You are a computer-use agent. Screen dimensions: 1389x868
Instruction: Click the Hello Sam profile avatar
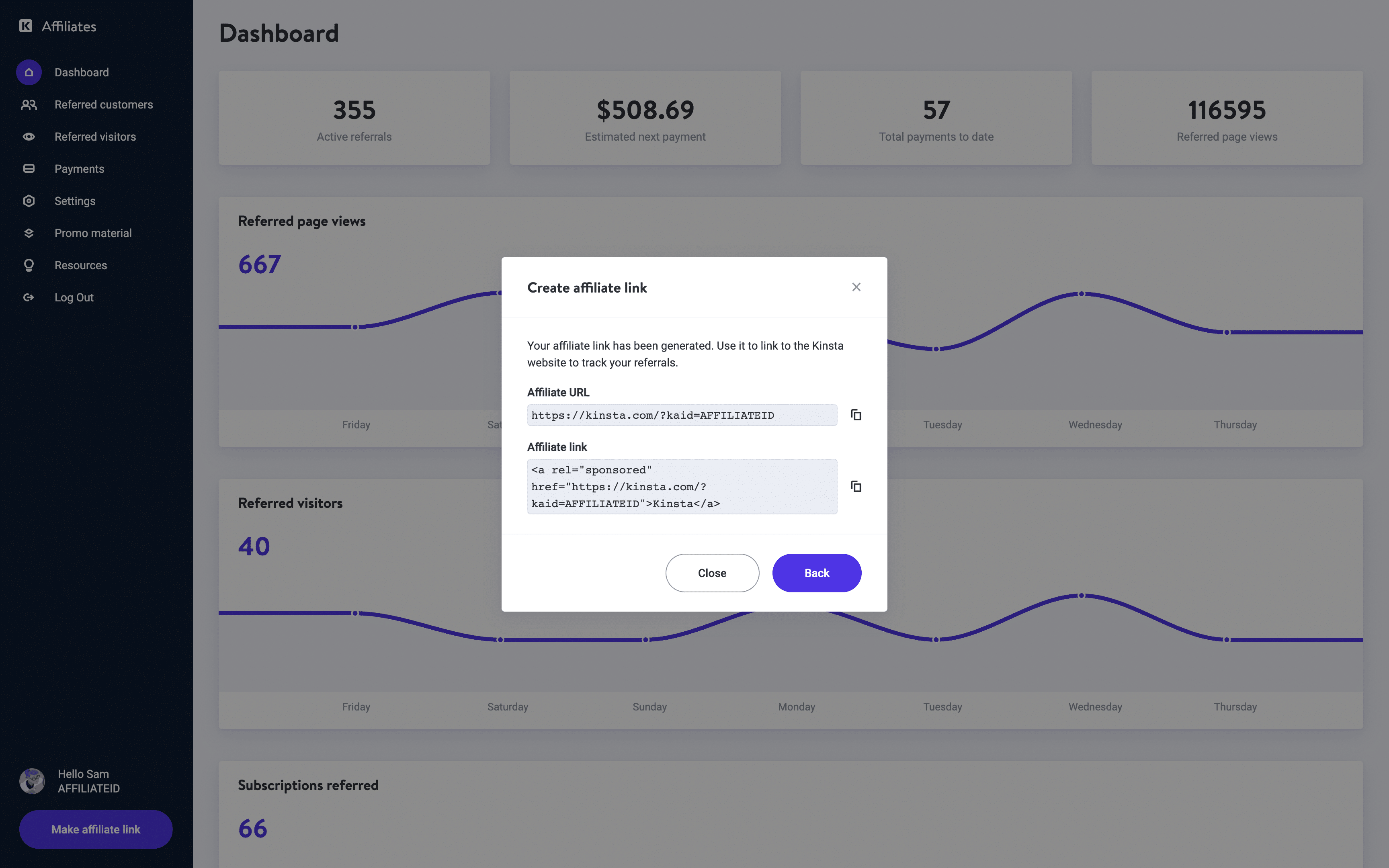(32, 781)
